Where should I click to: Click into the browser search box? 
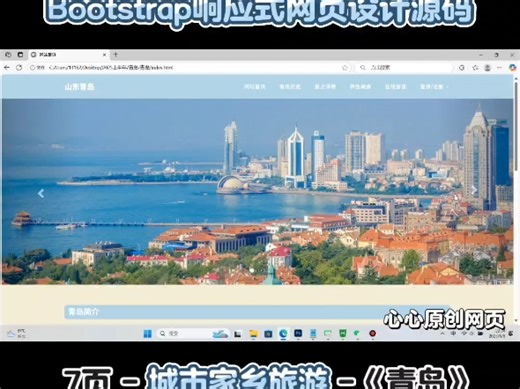(x=404, y=68)
